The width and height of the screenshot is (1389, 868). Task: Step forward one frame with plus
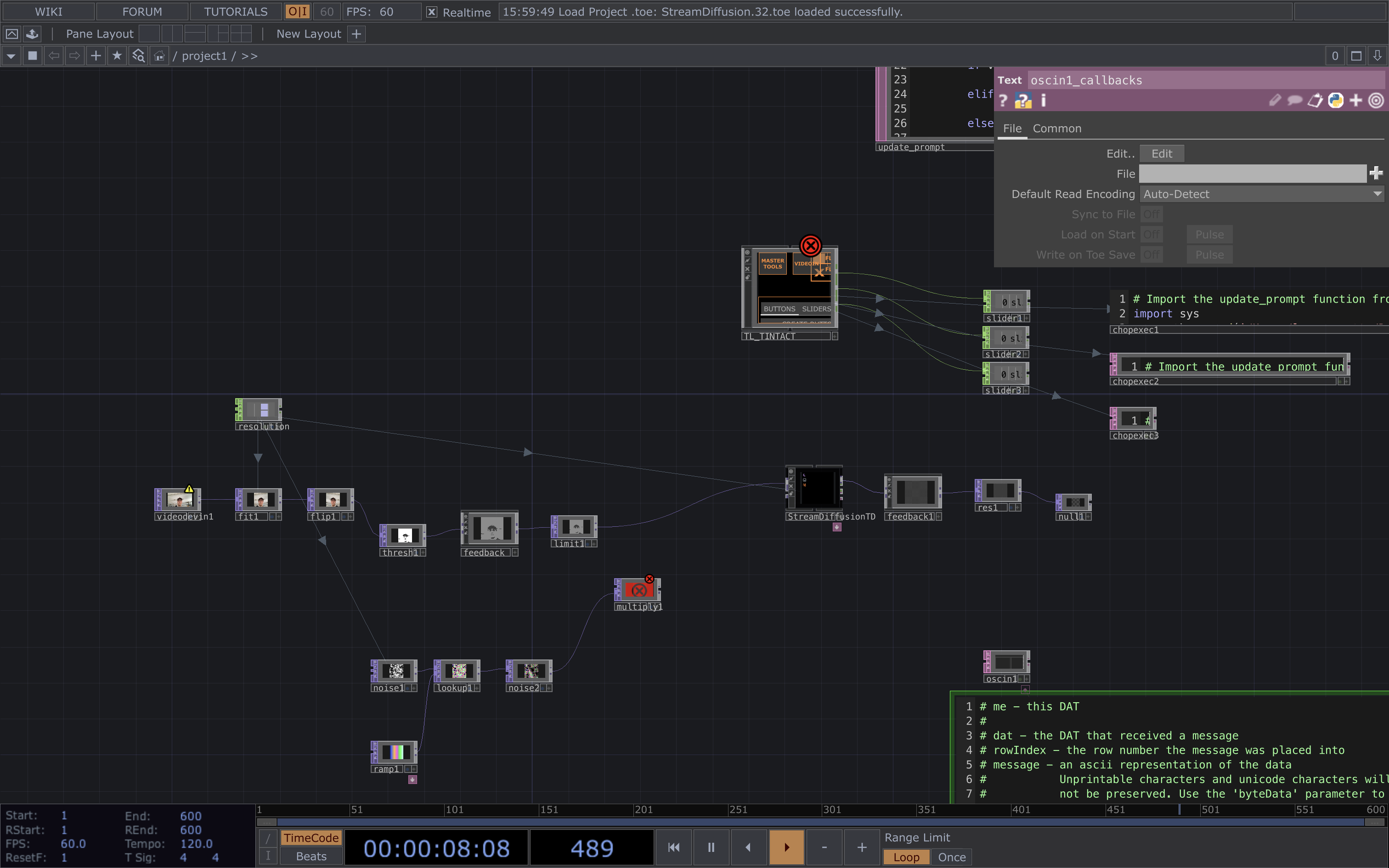coord(862,847)
